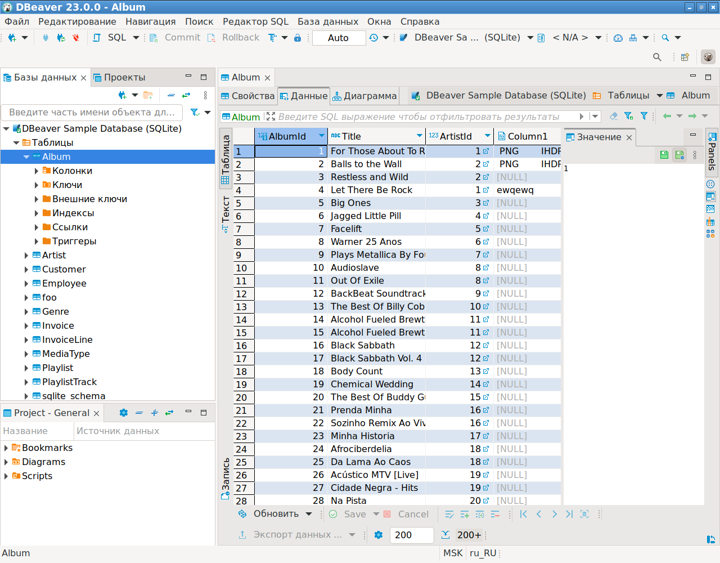Expand the Bookmarks folder in Project panel
720x563 pixels.
pos(6,448)
